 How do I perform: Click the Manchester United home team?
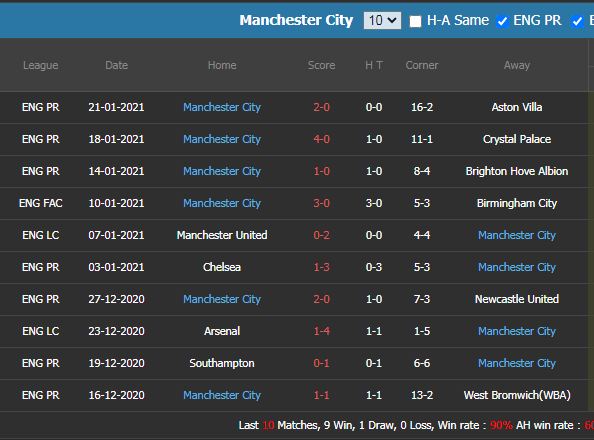pos(222,235)
